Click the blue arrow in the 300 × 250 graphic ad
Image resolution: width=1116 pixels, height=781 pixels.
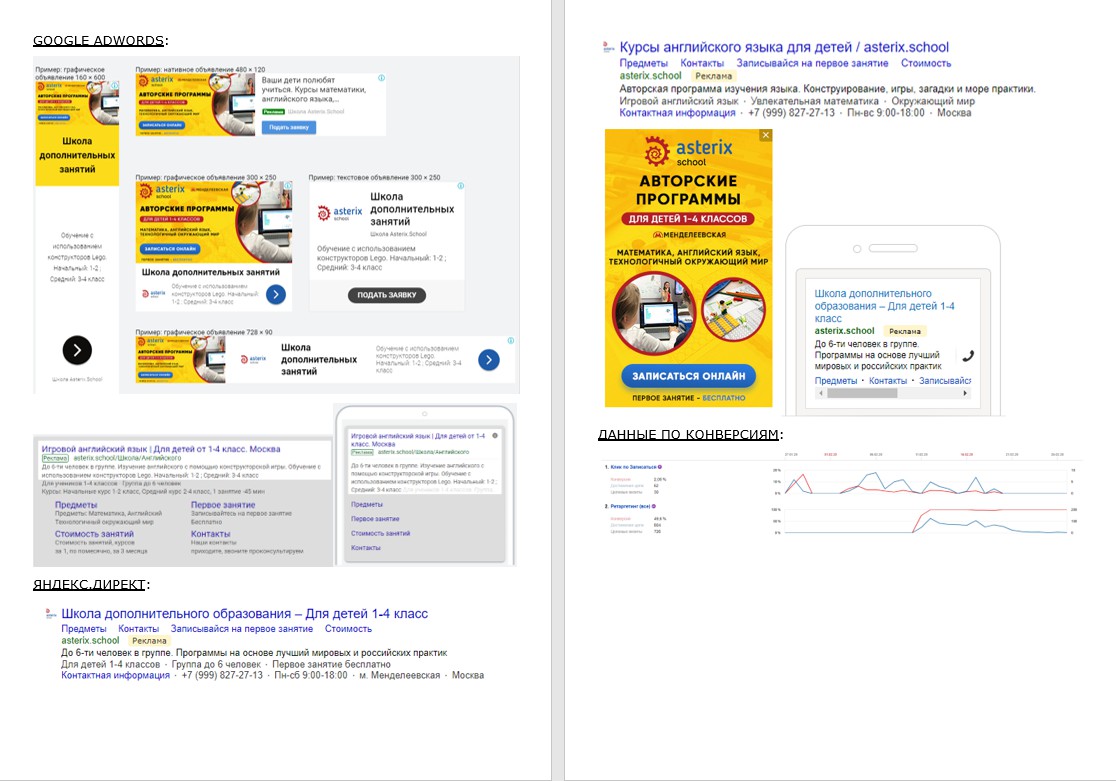(275, 294)
